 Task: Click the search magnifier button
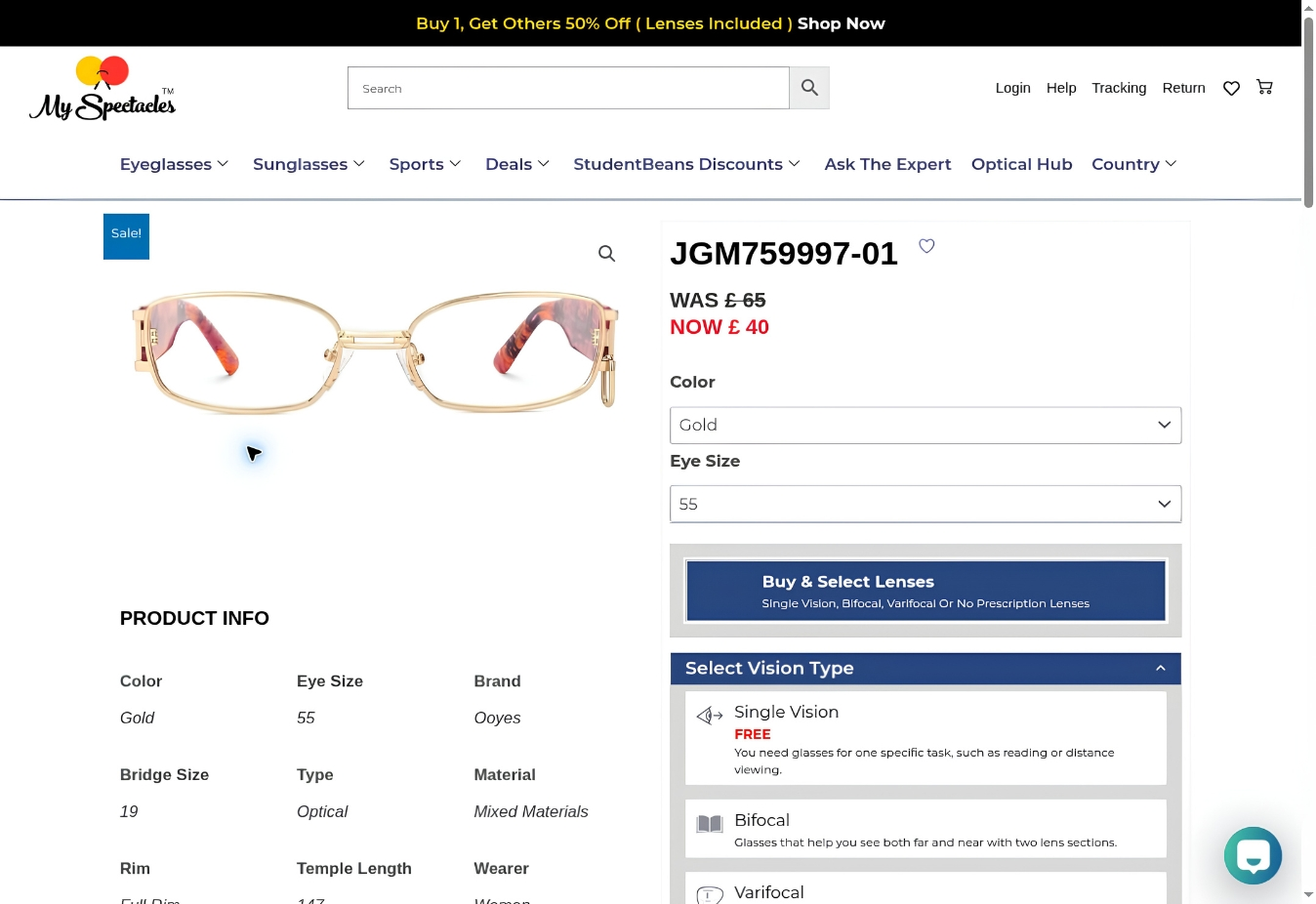tap(809, 88)
